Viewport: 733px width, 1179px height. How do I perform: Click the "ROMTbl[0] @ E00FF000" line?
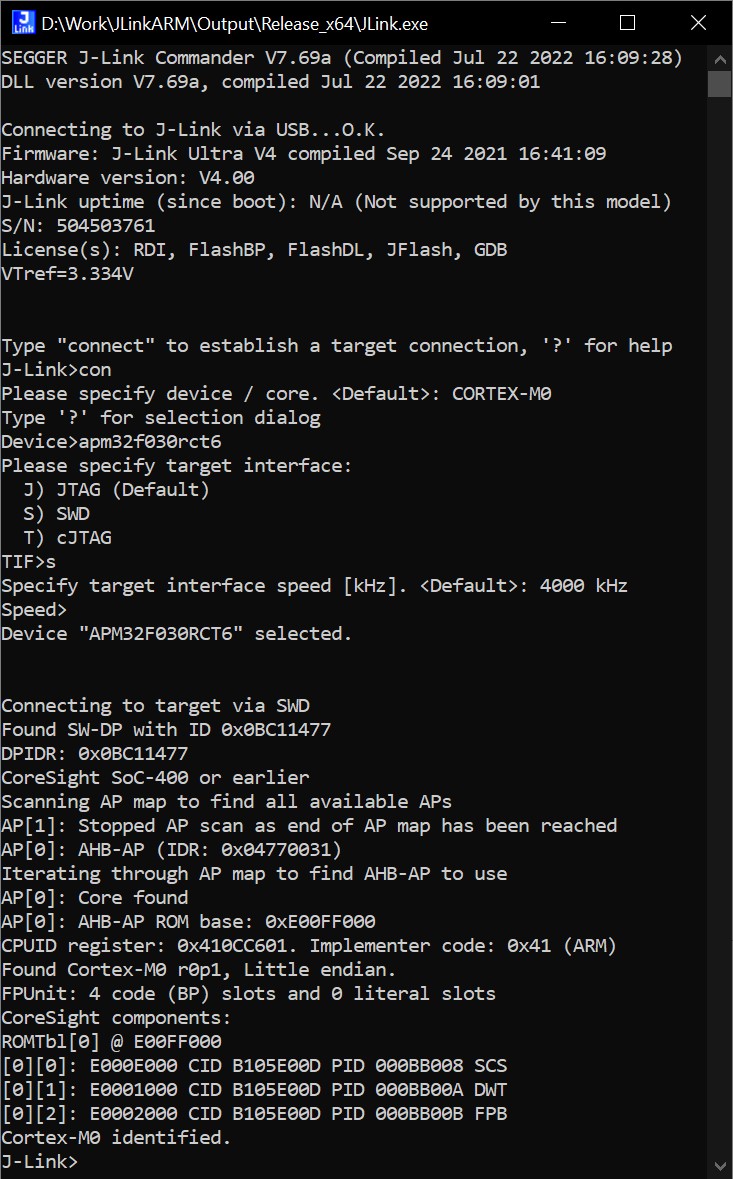tap(111, 1042)
